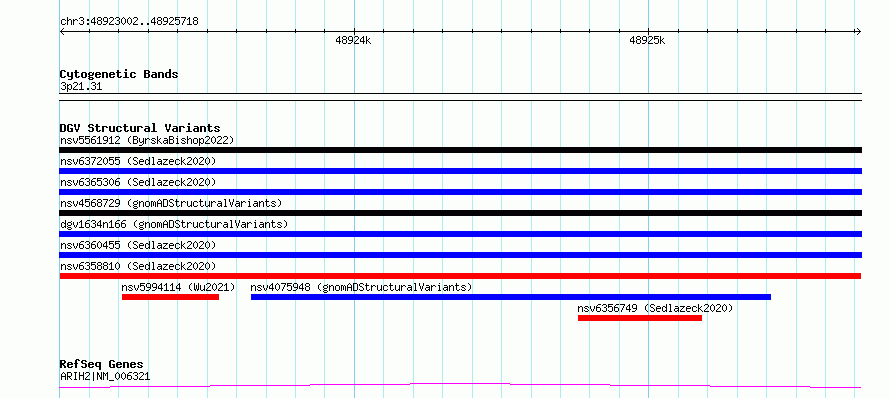Select the blue bar under nsv6365306
The image size is (890, 398).
(460, 192)
